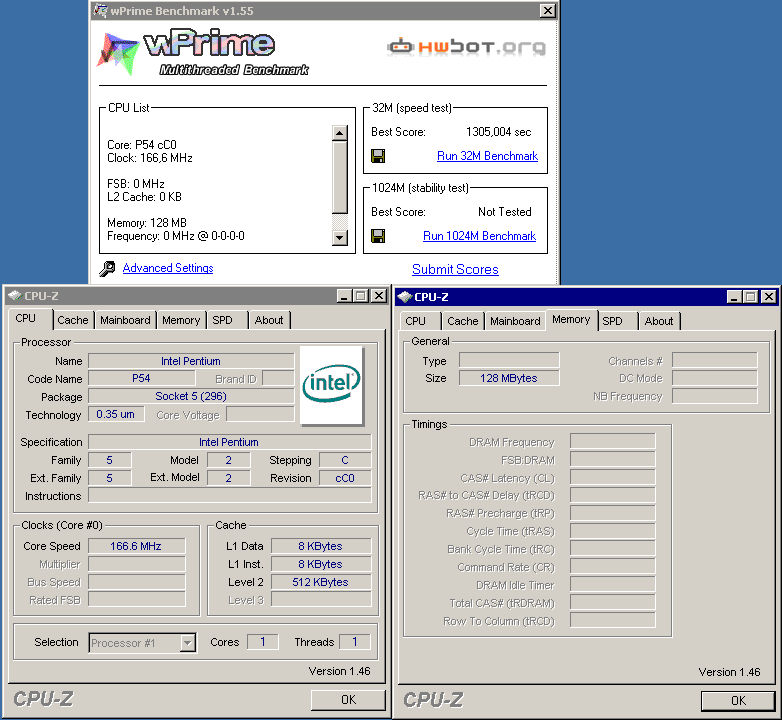782x720 pixels.
Task: Click the Cores value field
Action: (x=263, y=642)
